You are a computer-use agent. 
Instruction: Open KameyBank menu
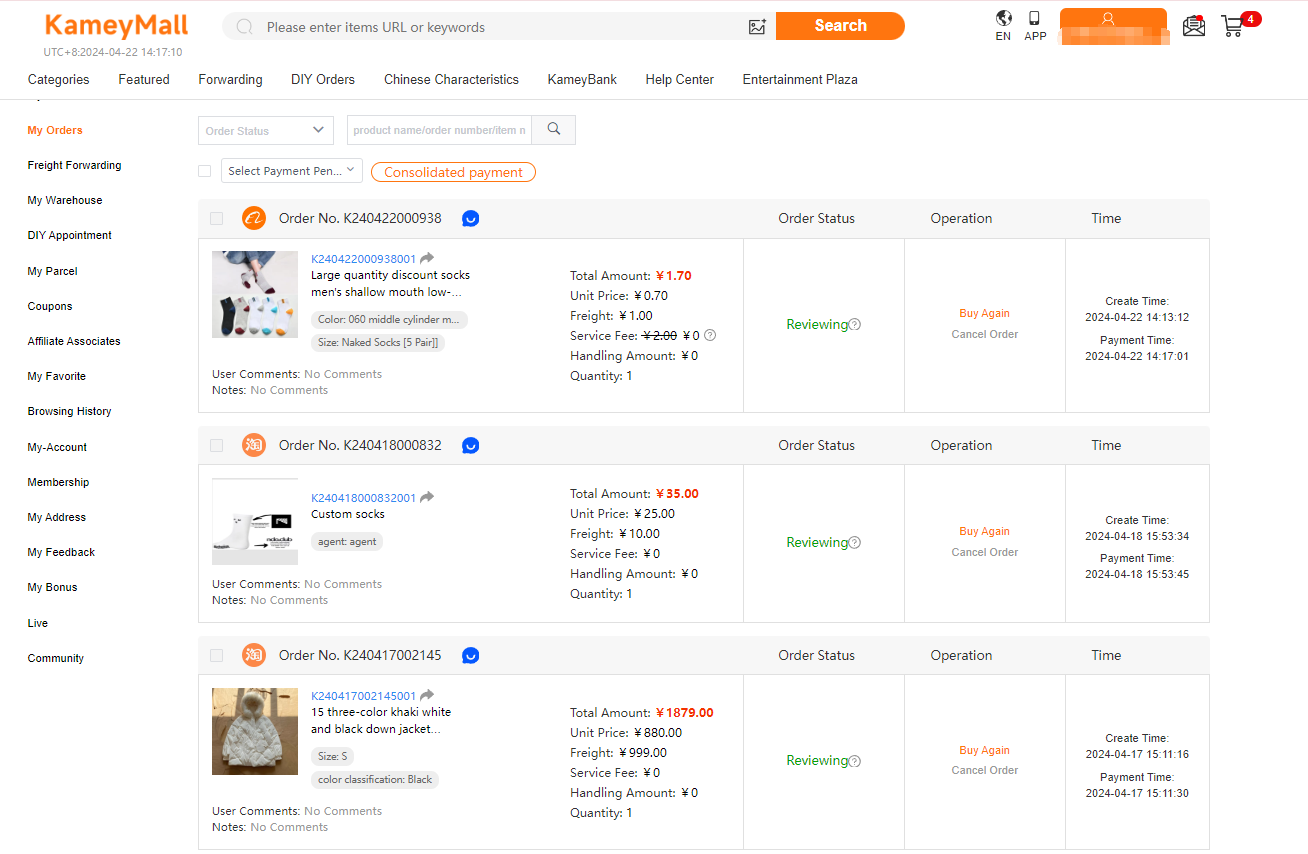pos(582,79)
